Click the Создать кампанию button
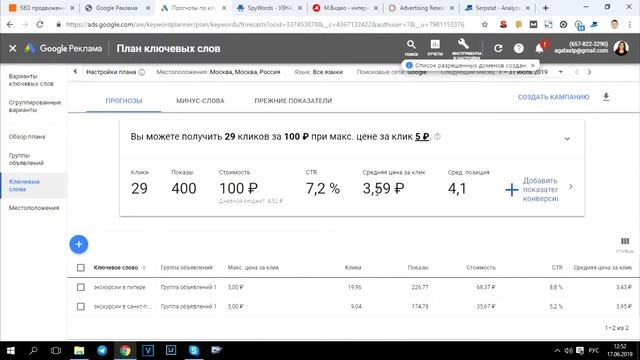640x360 pixels. pyautogui.click(x=553, y=97)
